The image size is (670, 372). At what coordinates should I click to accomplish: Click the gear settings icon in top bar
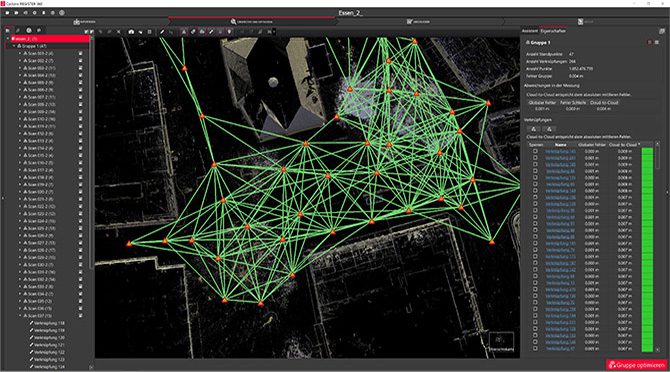click(34, 12)
